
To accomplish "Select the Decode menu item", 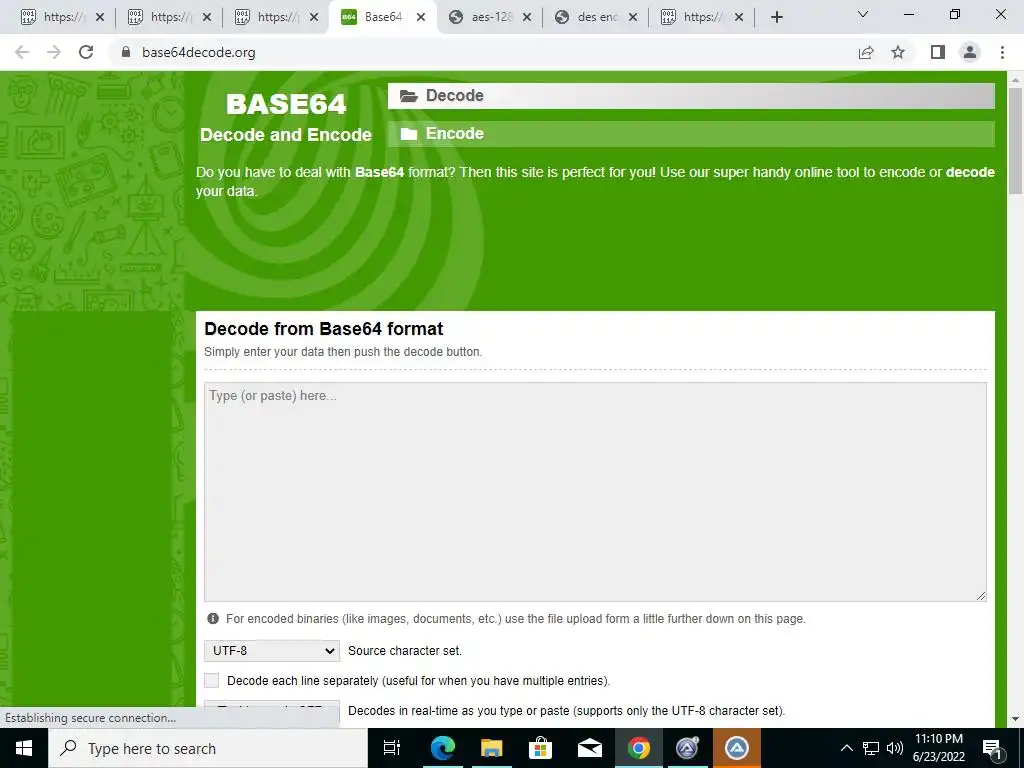I will [x=691, y=95].
